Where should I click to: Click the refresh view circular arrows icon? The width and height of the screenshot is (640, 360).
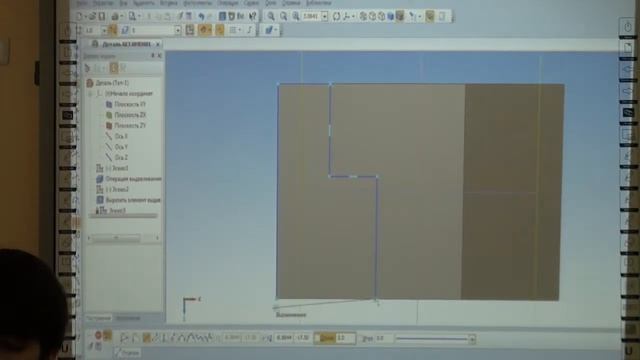tap(336, 16)
